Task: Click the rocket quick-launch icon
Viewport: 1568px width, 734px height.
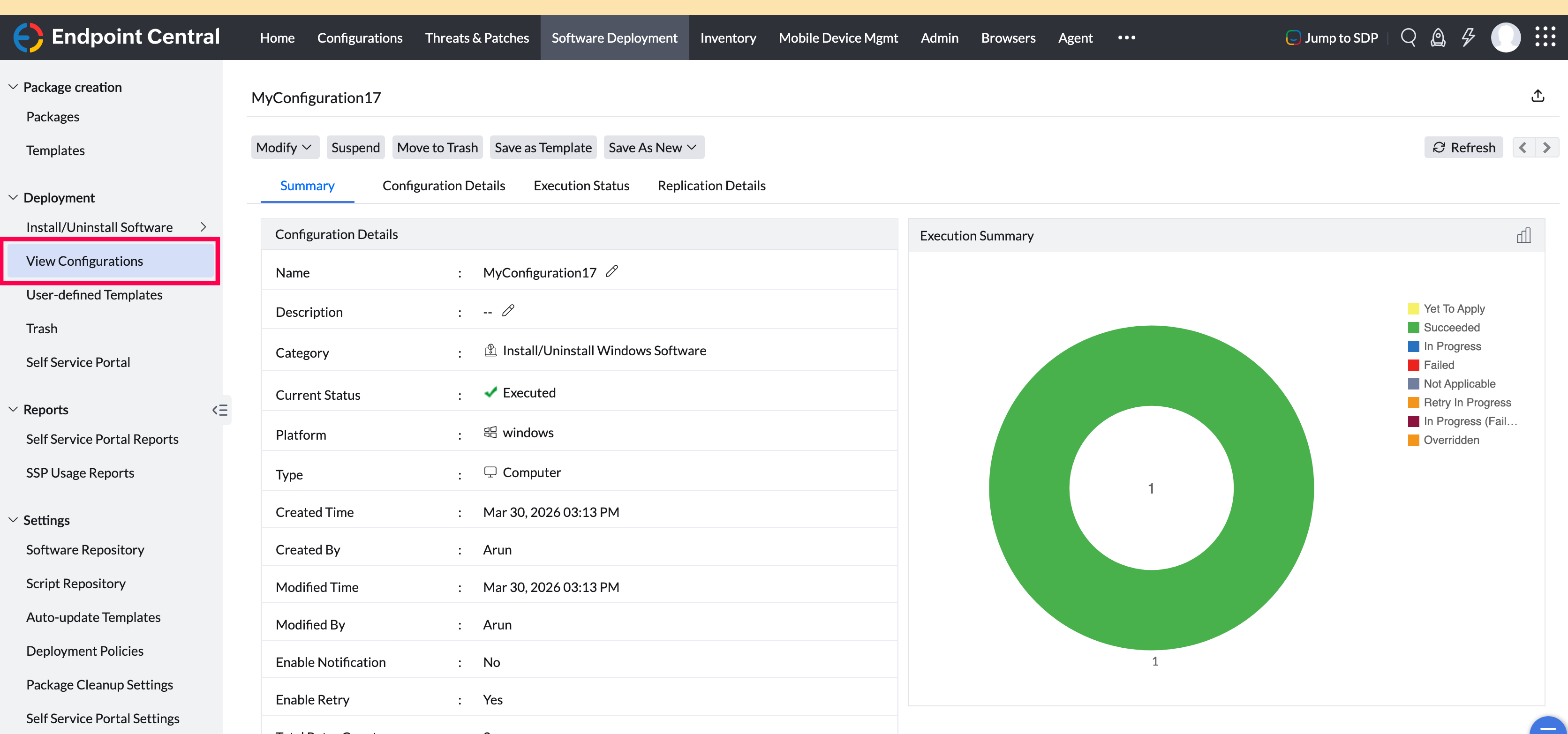Action: pos(1438,38)
